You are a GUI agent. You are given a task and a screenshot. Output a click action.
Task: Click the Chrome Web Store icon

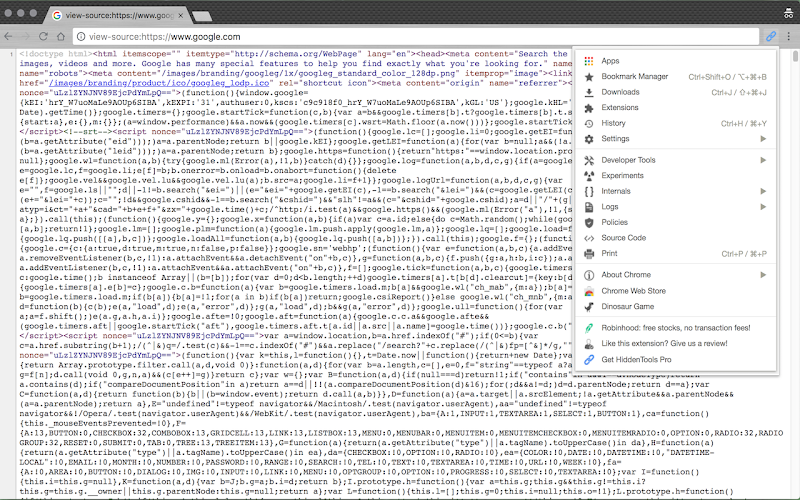pos(589,291)
